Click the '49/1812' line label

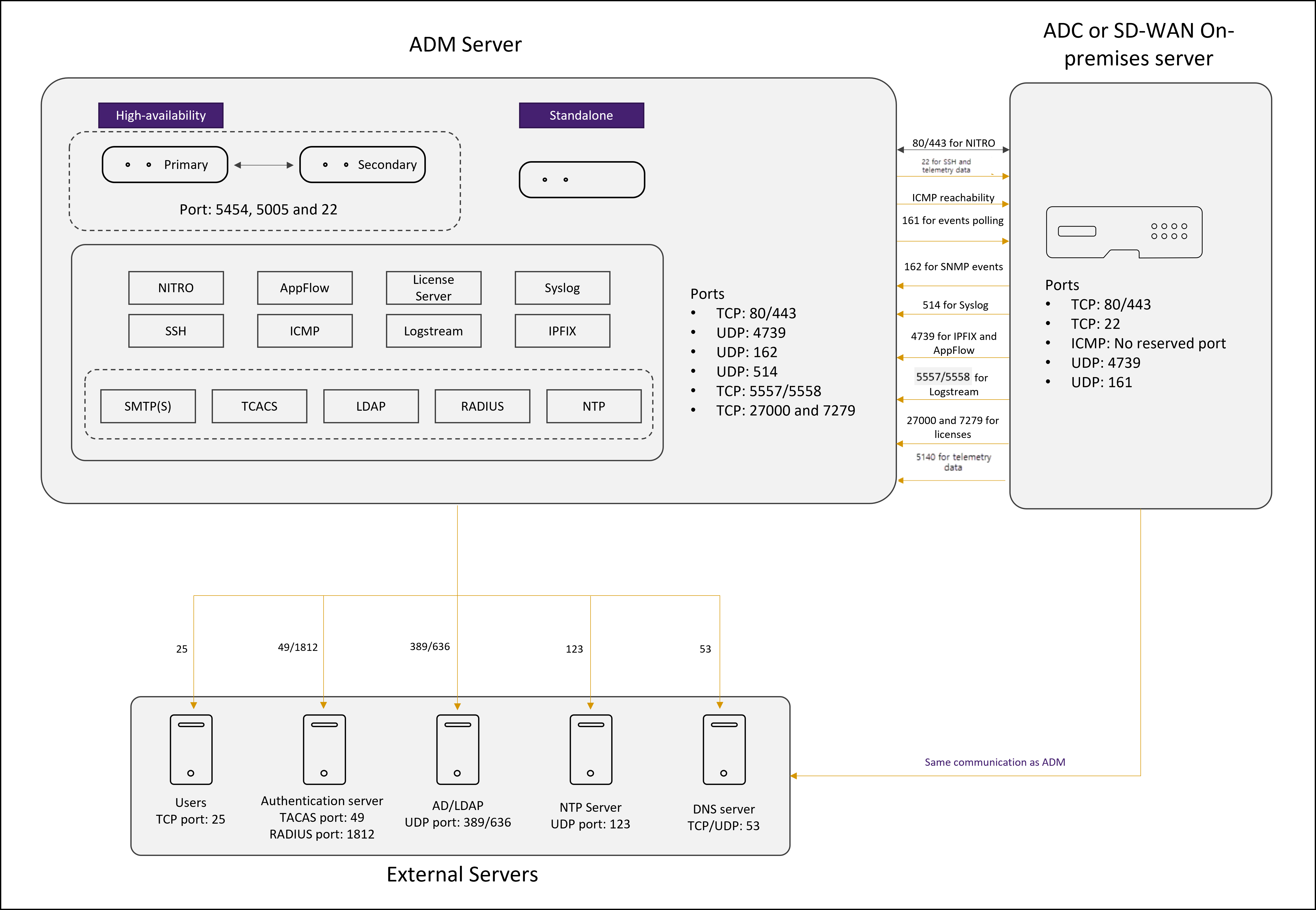[298, 647]
